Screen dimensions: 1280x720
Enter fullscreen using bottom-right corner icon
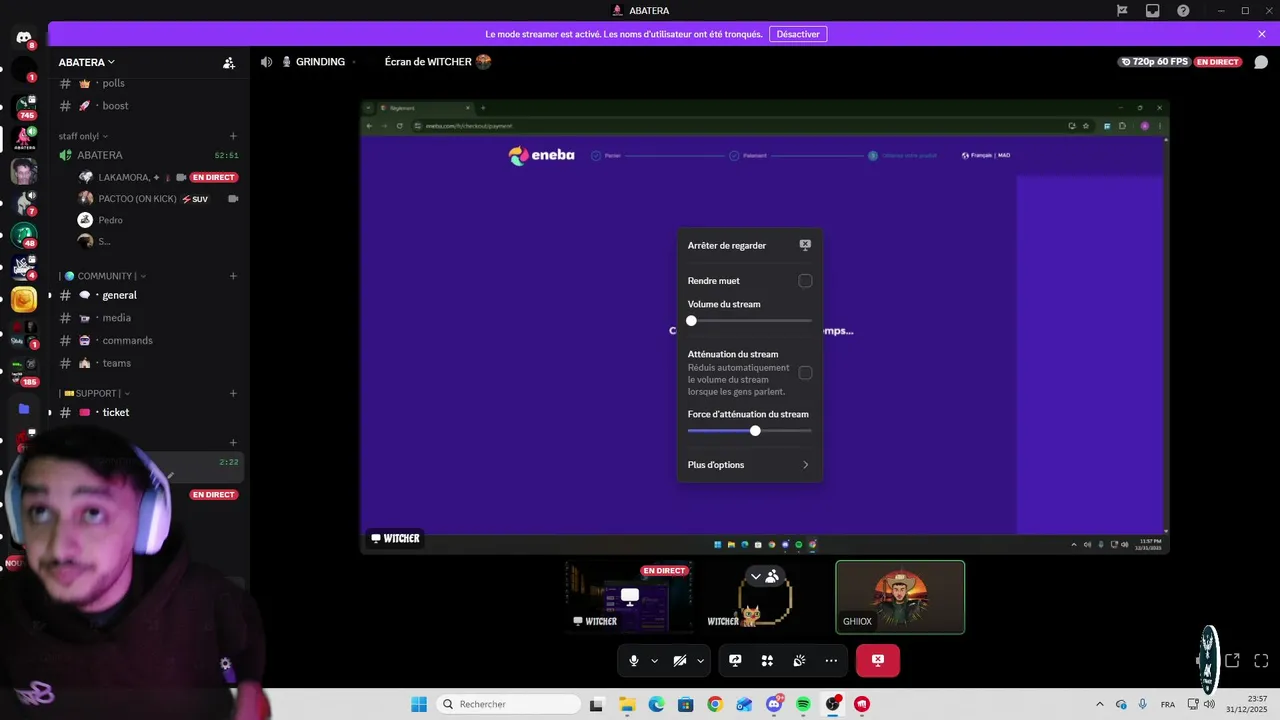1261,661
